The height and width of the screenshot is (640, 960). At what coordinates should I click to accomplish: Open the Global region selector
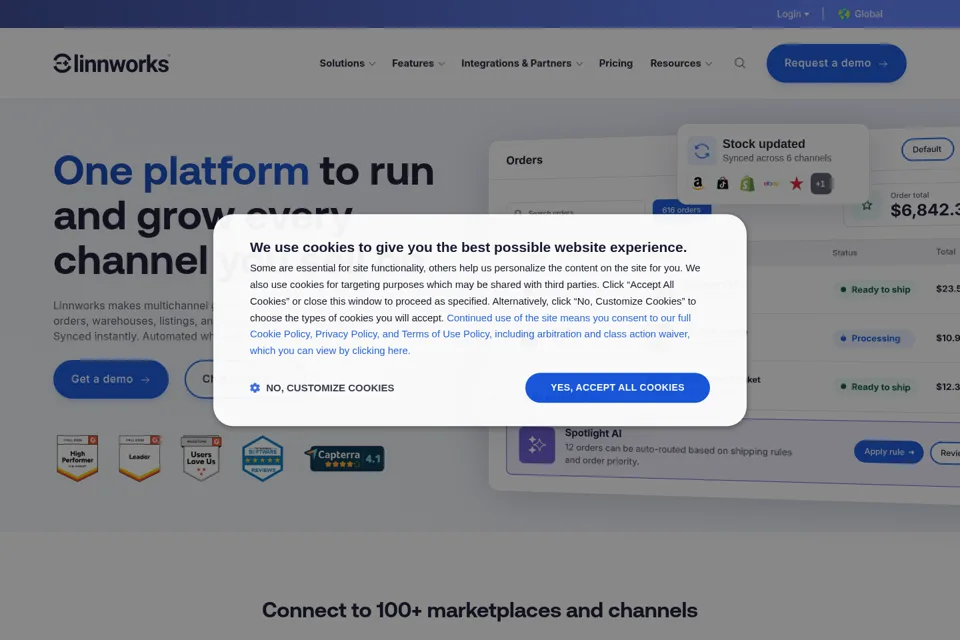pos(860,13)
